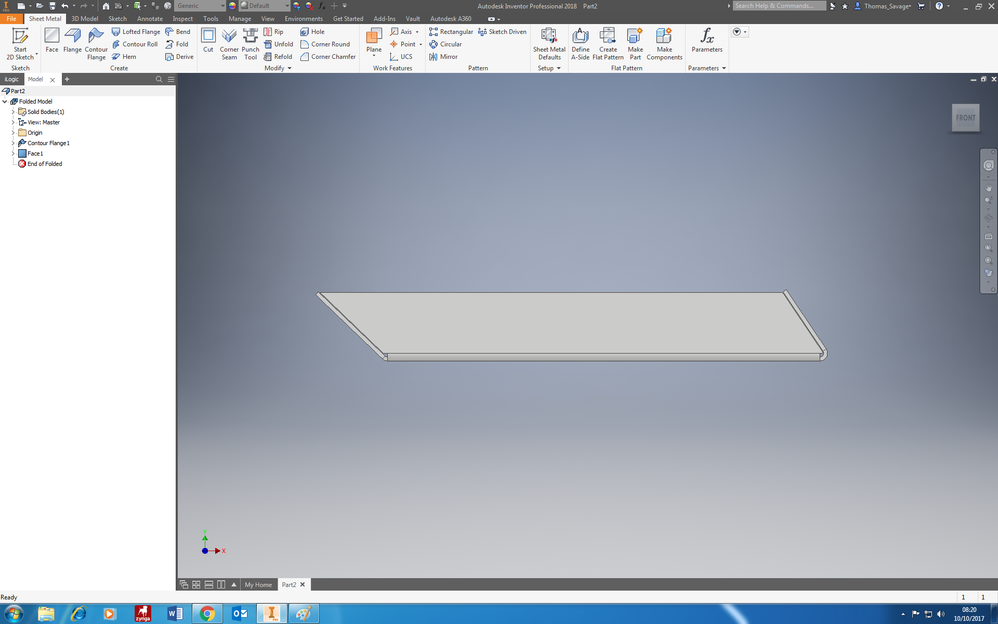Apply a Circular pattern
The width and height of the screenshot is (998, 624).
click(x=446, y=44)
